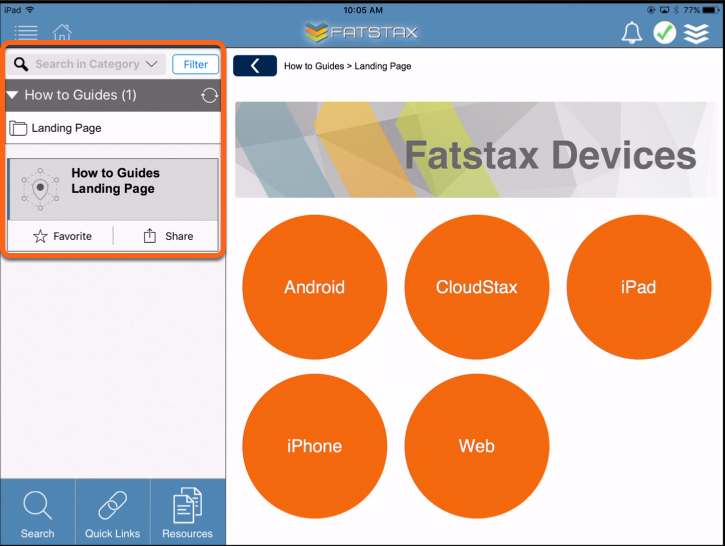This screenshot has height=546, width=725.
Task: Tap the battery indicator in status bar
Action: 711,10
